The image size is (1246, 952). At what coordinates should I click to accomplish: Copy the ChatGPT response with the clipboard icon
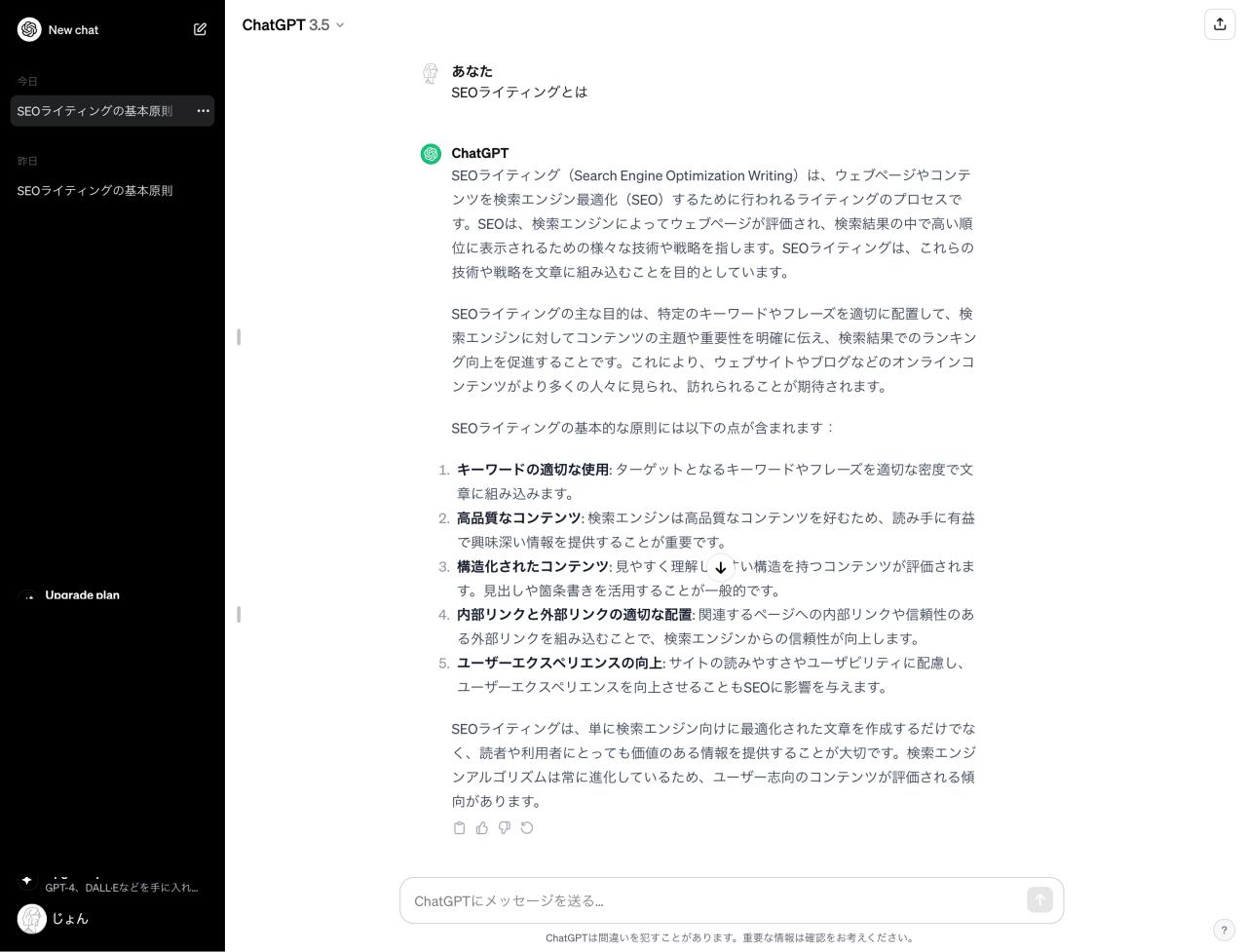(460, 828)
